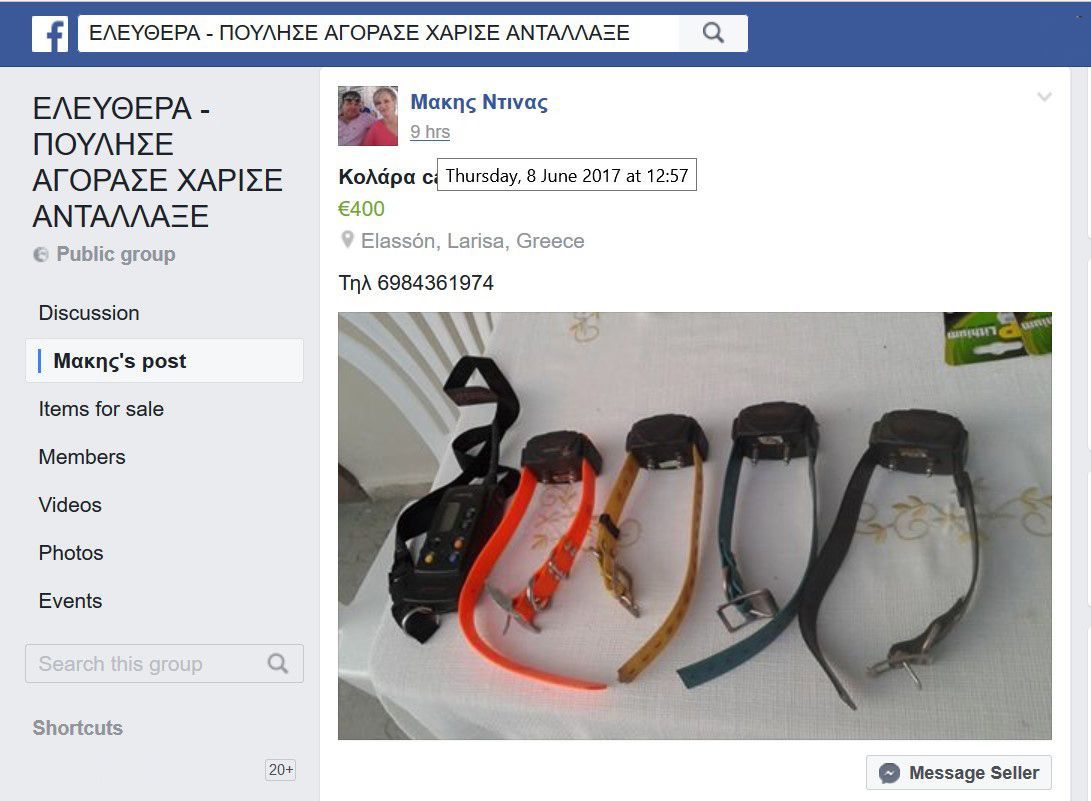Go to Items for sale
The width and height of the screenshot is (1091, 801).
click(x=101, y=409)
